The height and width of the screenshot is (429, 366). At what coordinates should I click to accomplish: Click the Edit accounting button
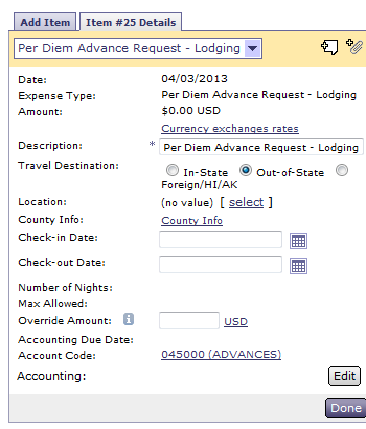pos(344,376)
